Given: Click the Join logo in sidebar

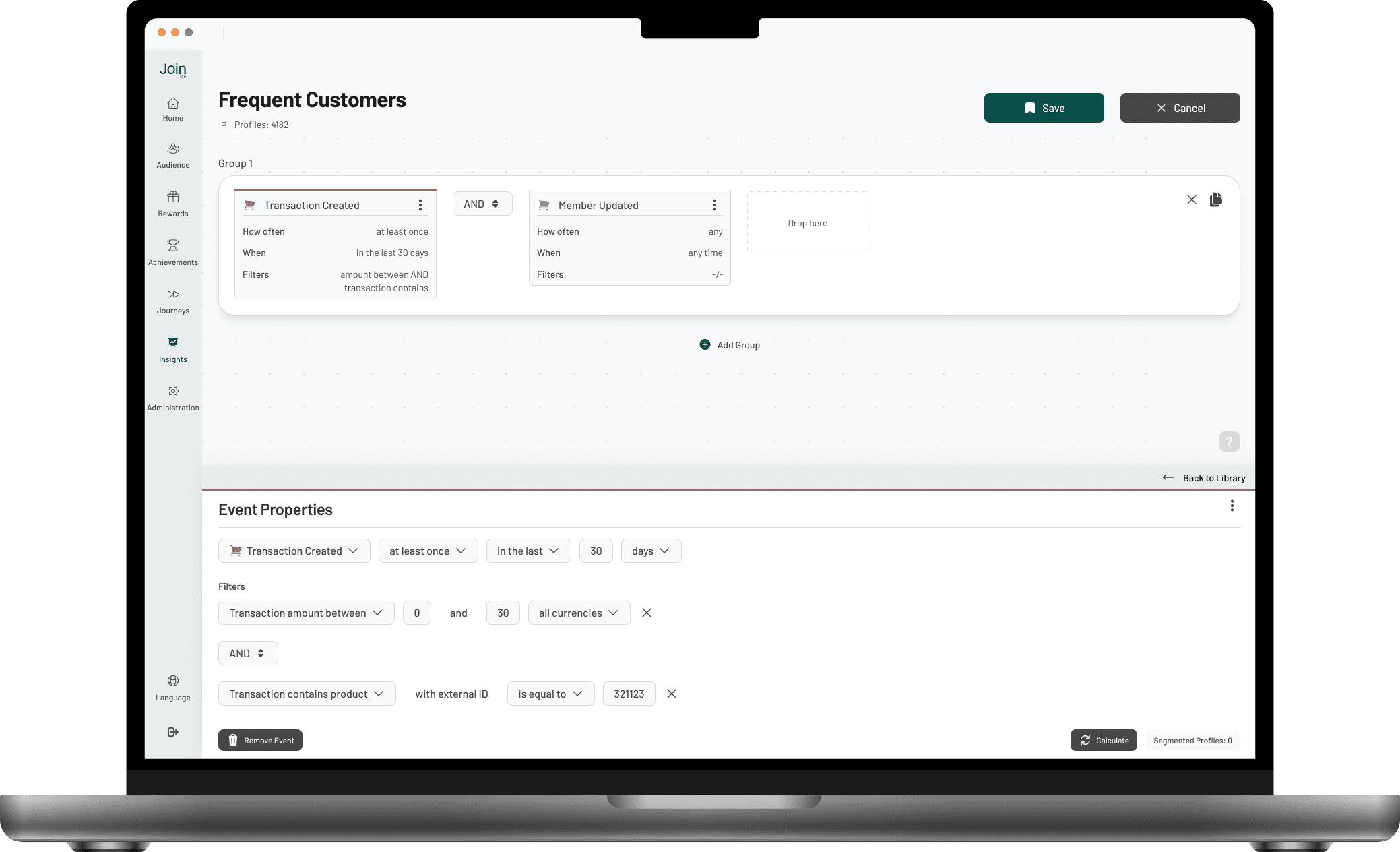Looking at the screenshot, I should coord(172,69).
